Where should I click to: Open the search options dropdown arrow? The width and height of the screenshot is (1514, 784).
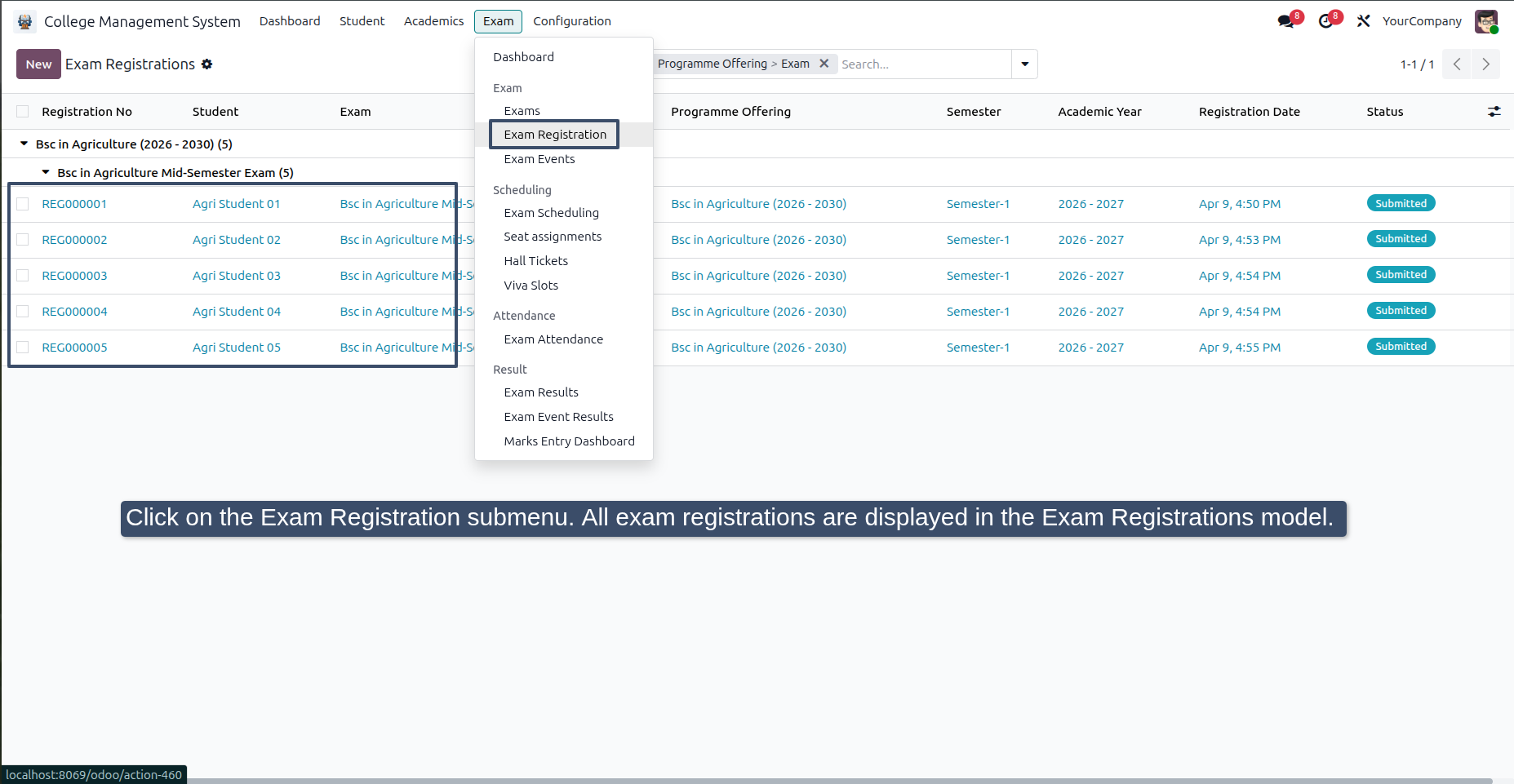coord(1024,64)
